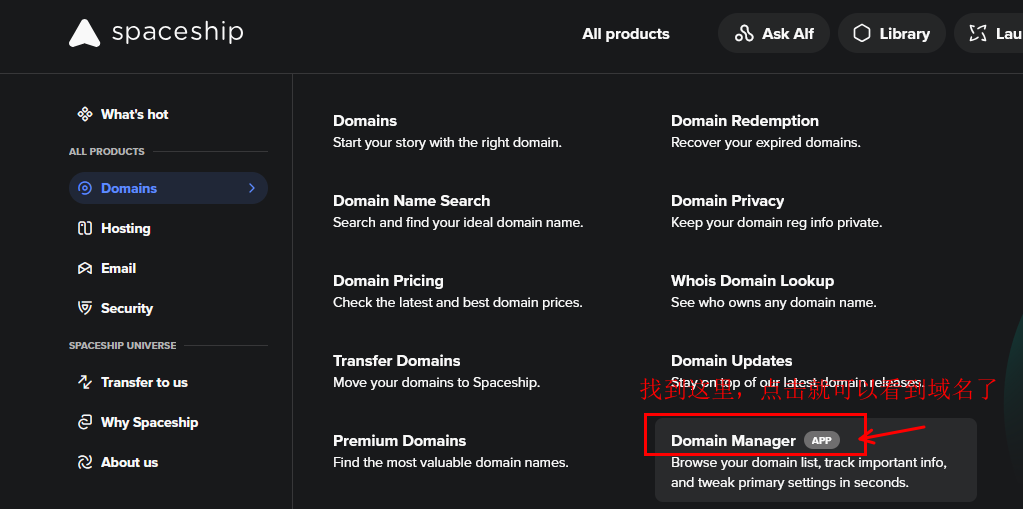Select Hosting in the sidebar
The height and width of the screenshot is (509, 1023).
pyautogui.click(x=125, y=228)
